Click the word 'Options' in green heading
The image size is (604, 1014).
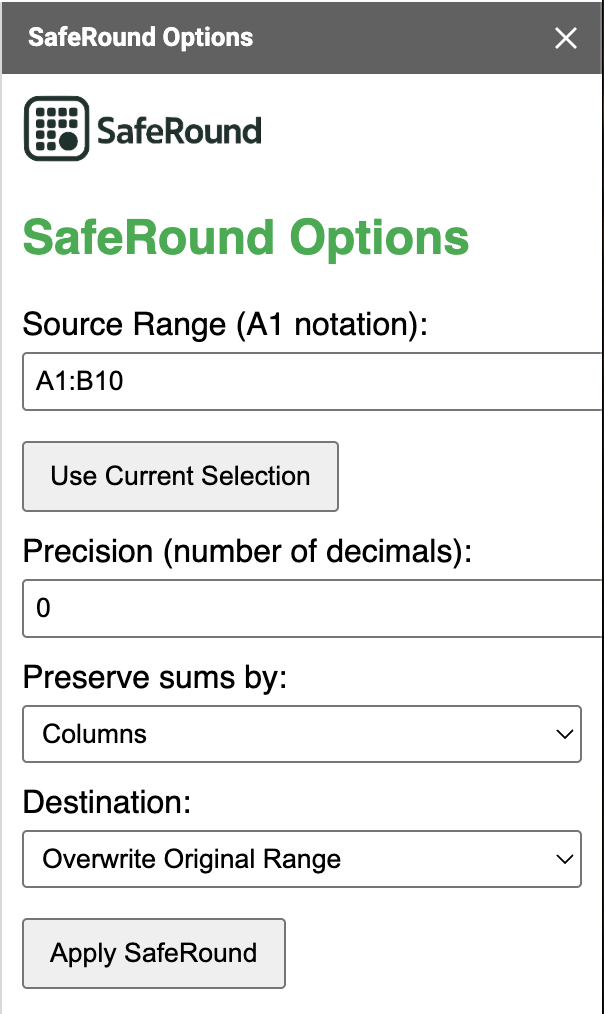[x=379, y=239]
